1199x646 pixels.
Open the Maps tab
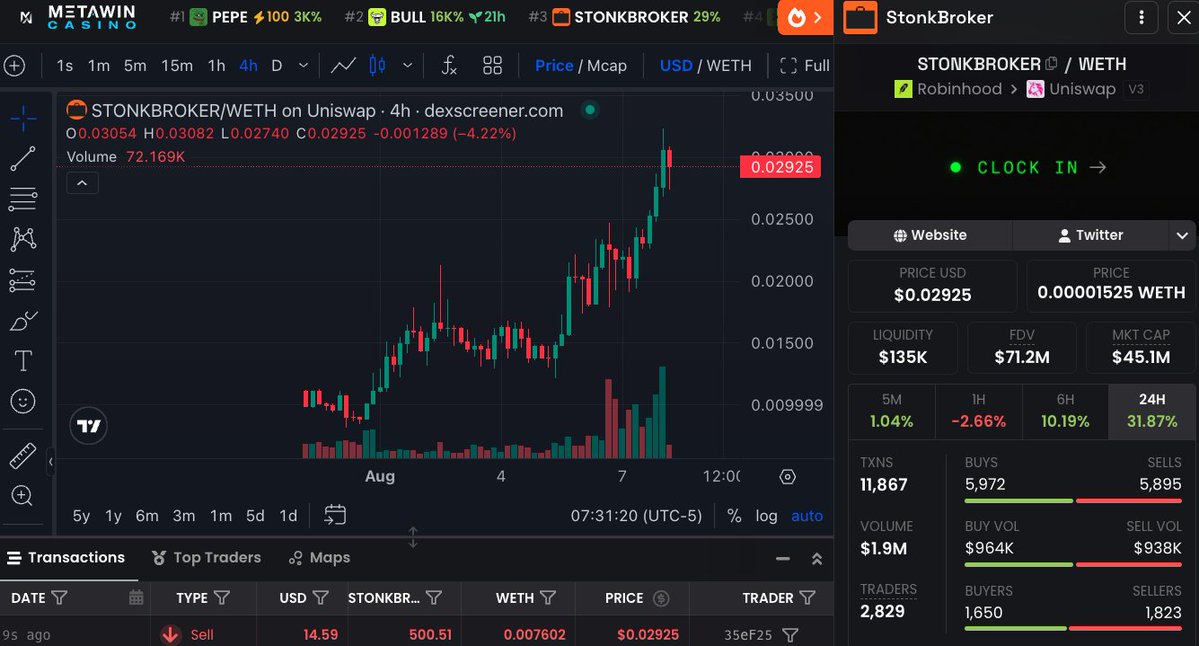[320, 558]
